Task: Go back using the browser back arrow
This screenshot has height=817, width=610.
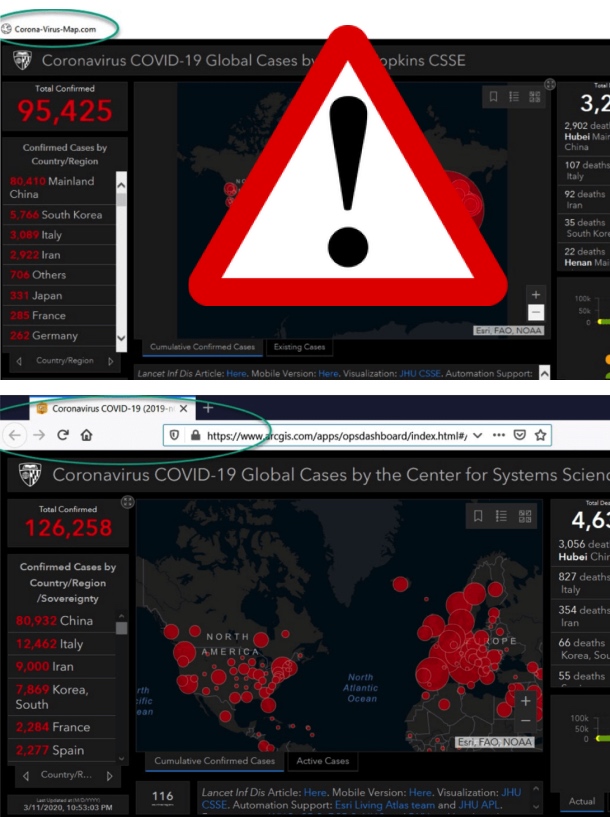Action: point(14,435)
